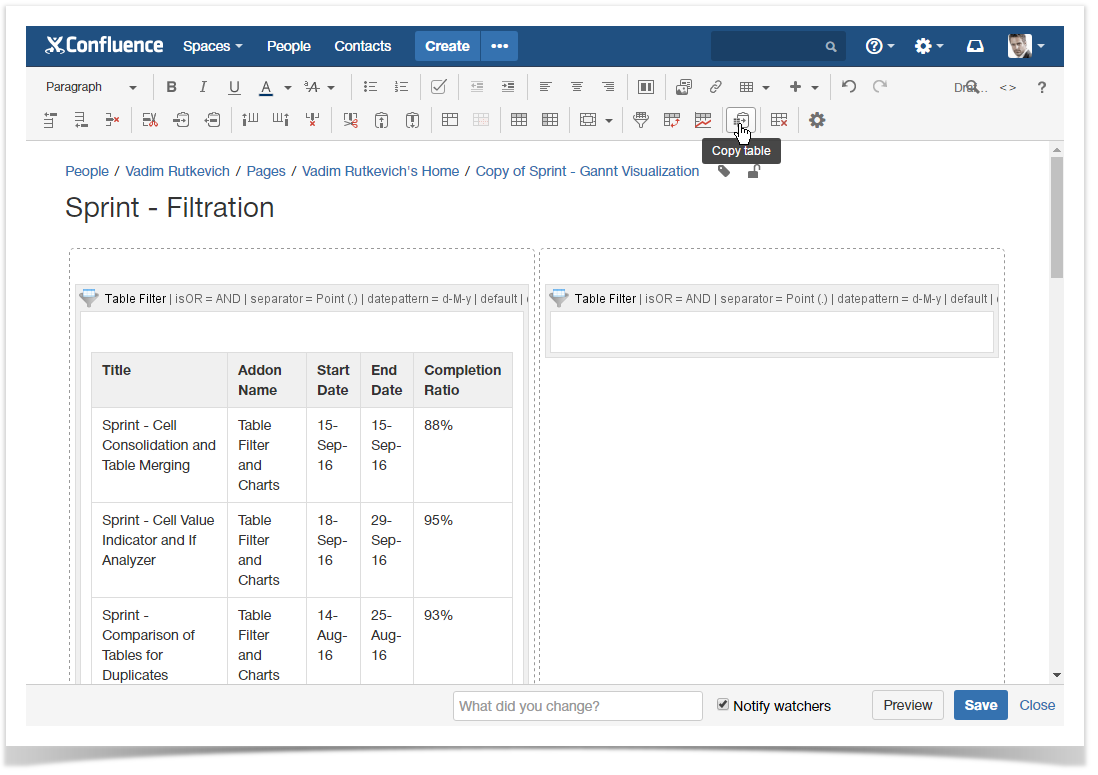
Task: Align text to the right
Action: coord(608,87)
